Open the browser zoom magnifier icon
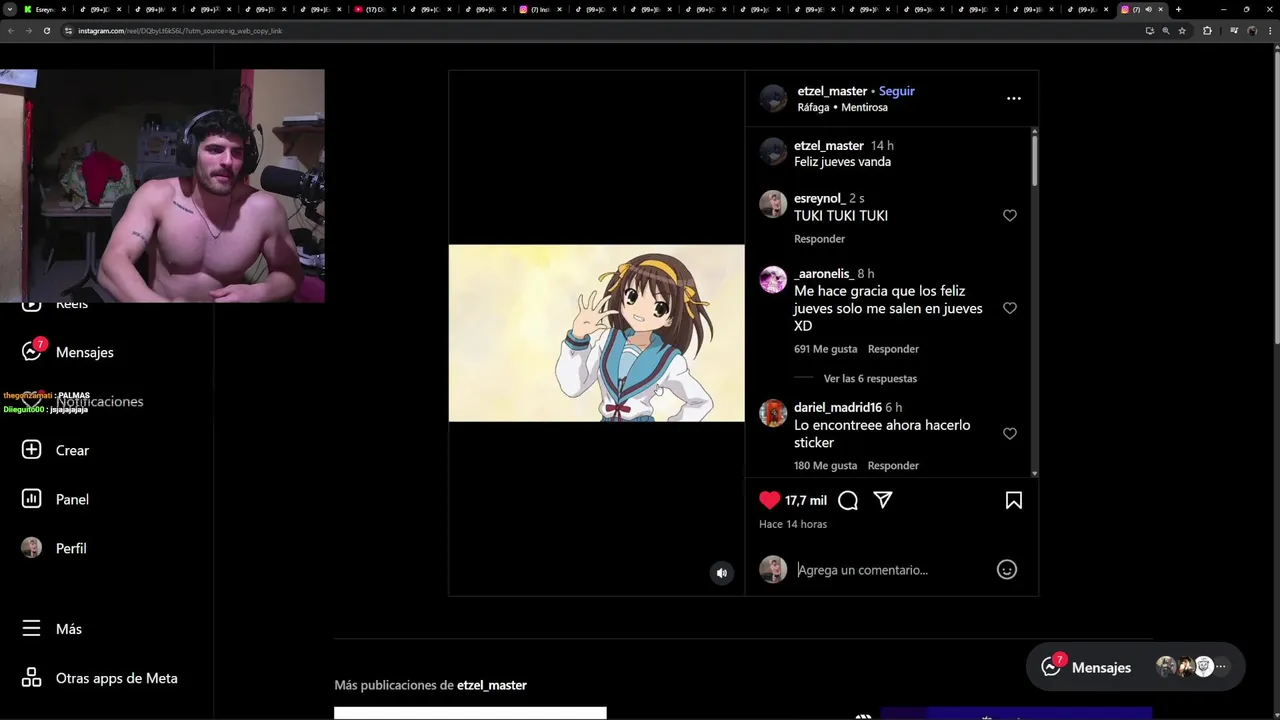1280x720 pixels. [x=1166, y=31]
